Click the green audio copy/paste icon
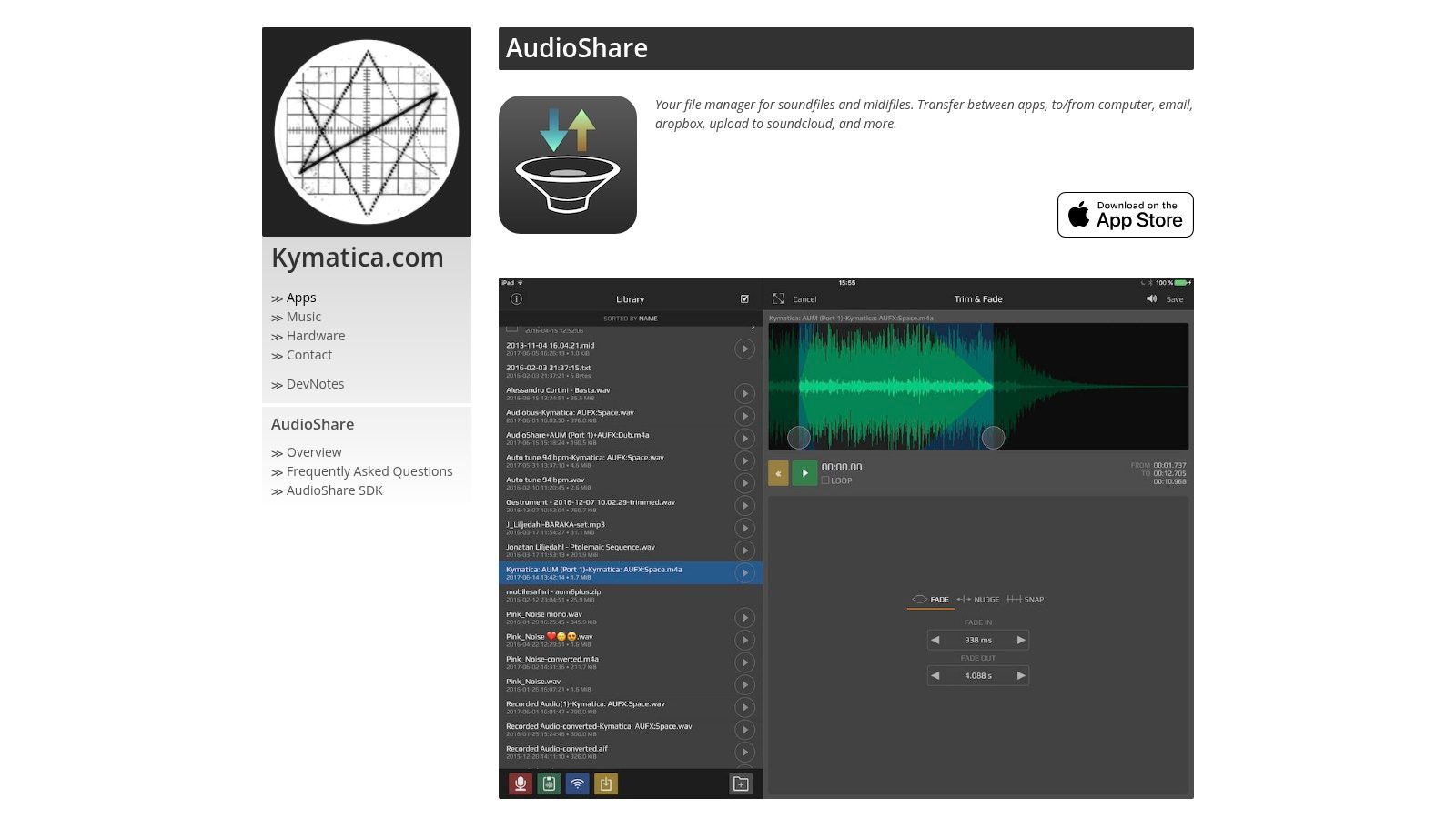Image resolution: width=1456 pixels, height=819 pixels. 549,784
